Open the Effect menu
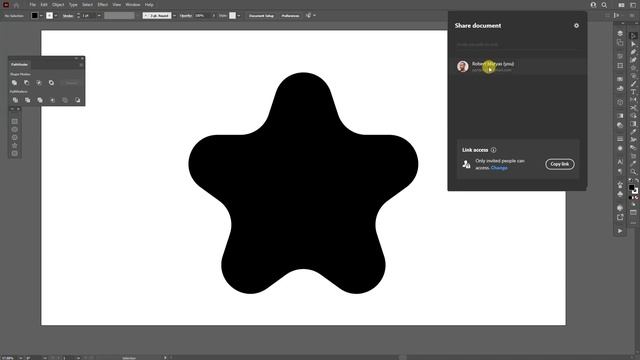The height and width of the screenshot is (360, 640). [x=102, y=5]
